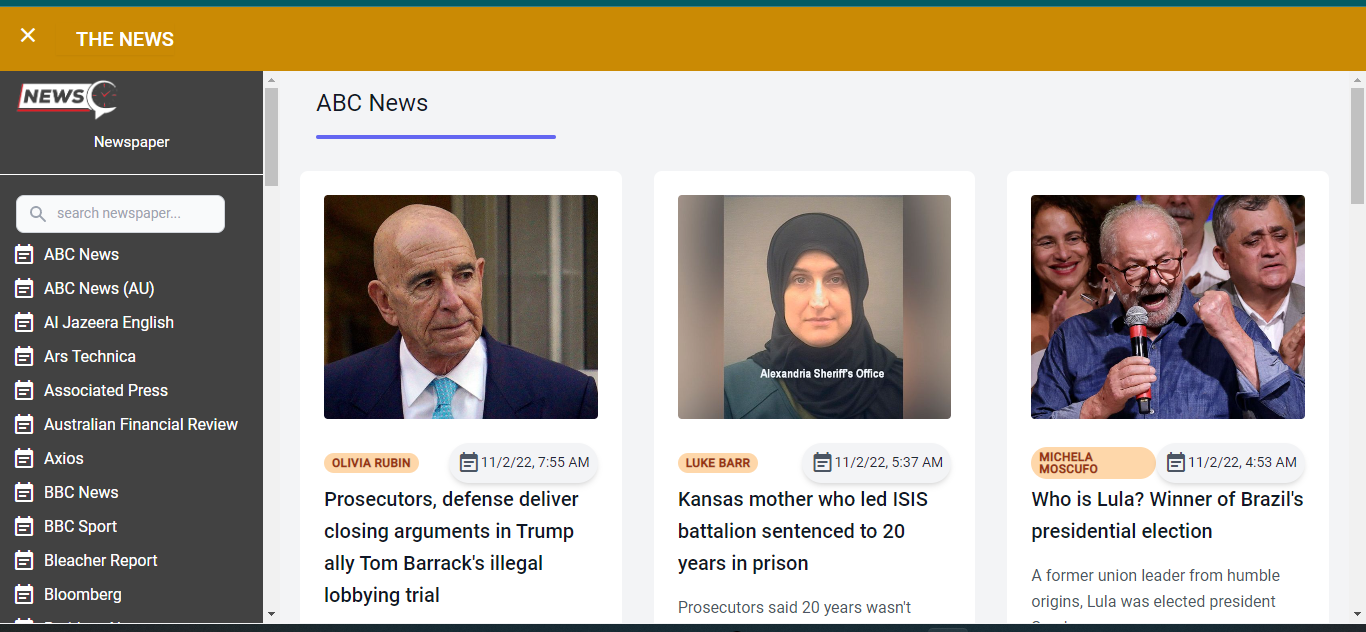Click the 11/2/22, 5:37 AM date chip
1366x632 pixels.
[877, 462]
